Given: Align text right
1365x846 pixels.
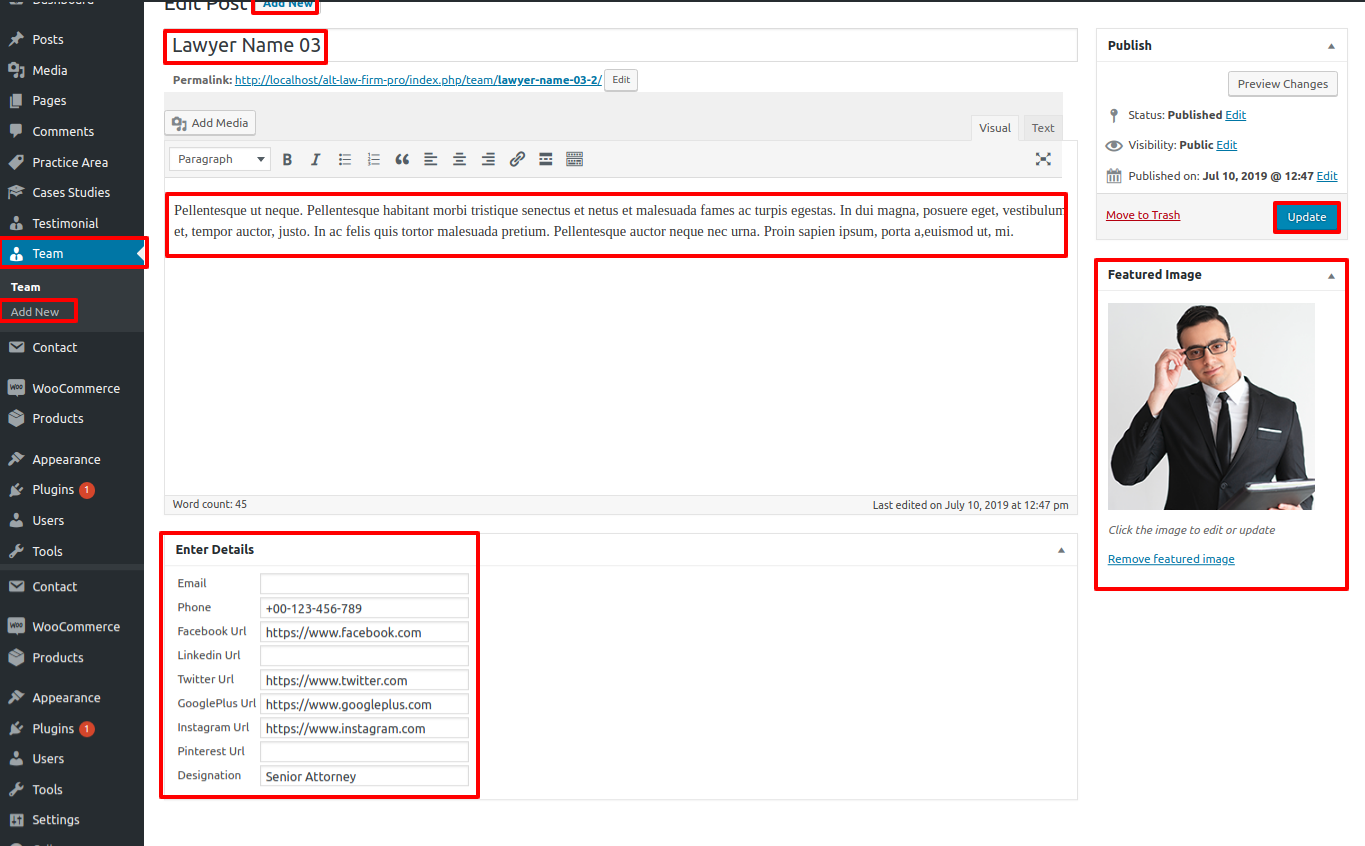Looking at the screenshot, I should pyautogui.click(x=488, y=159).
